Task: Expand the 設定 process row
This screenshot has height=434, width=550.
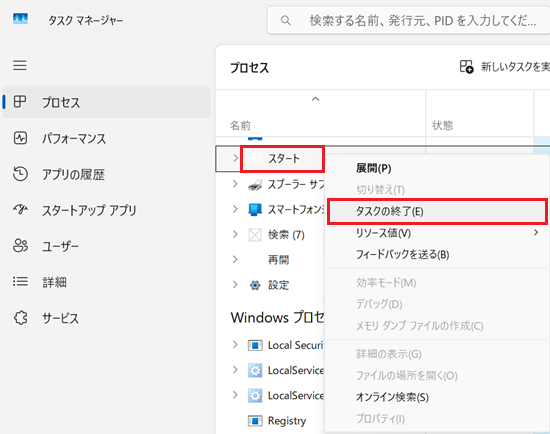Action: [235, 285]
